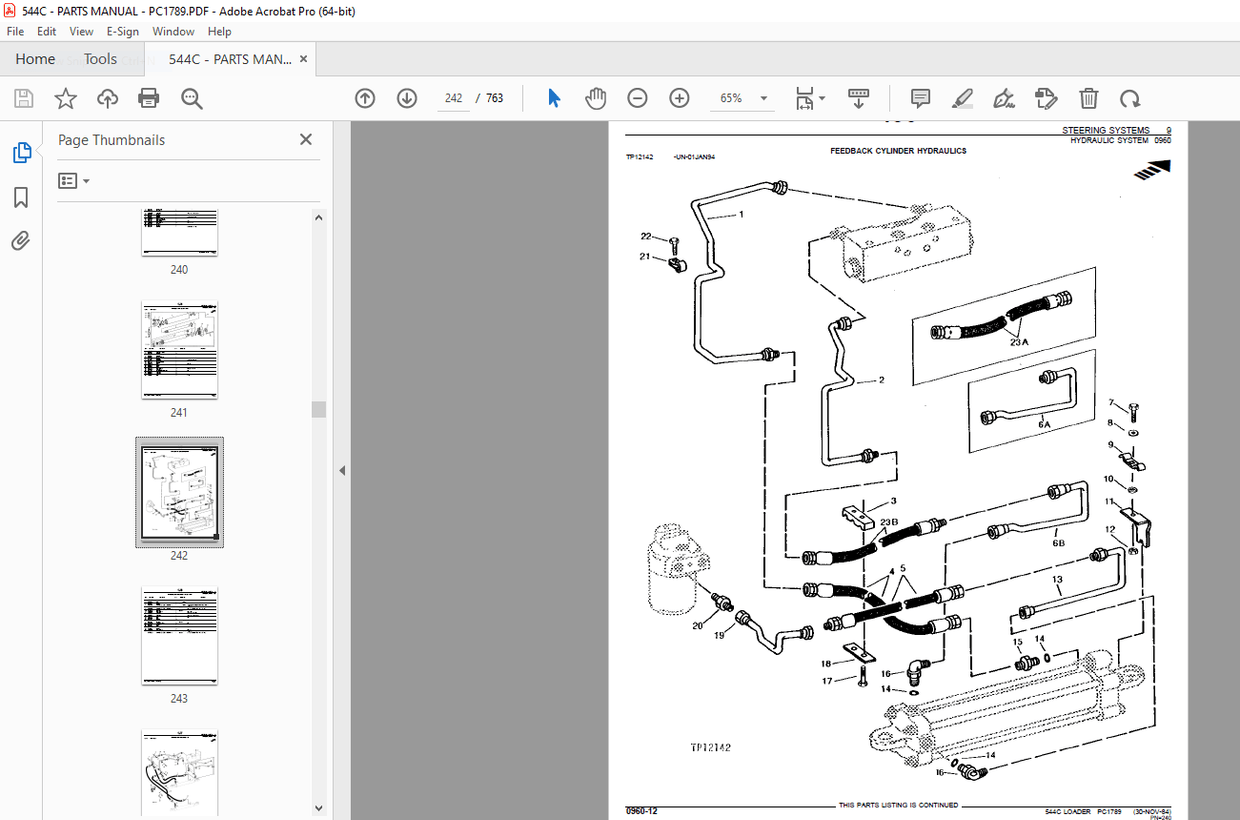
Task: Select the Hand tool
Action: tap(595, 98)
